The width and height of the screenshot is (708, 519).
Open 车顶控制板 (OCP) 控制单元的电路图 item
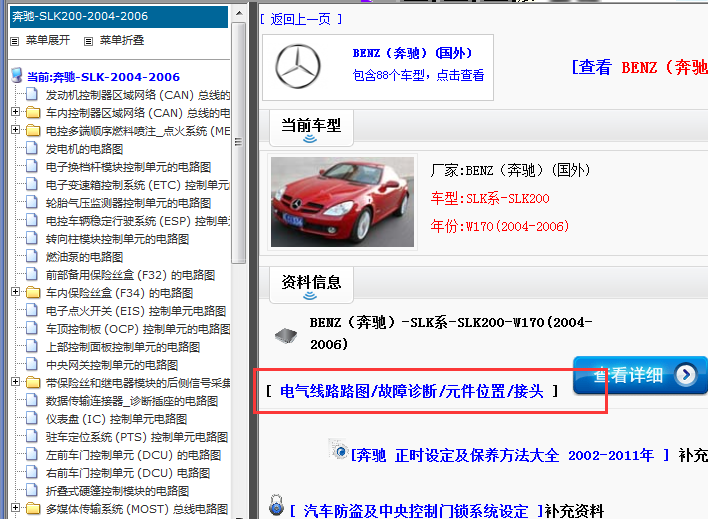[138, 329]
